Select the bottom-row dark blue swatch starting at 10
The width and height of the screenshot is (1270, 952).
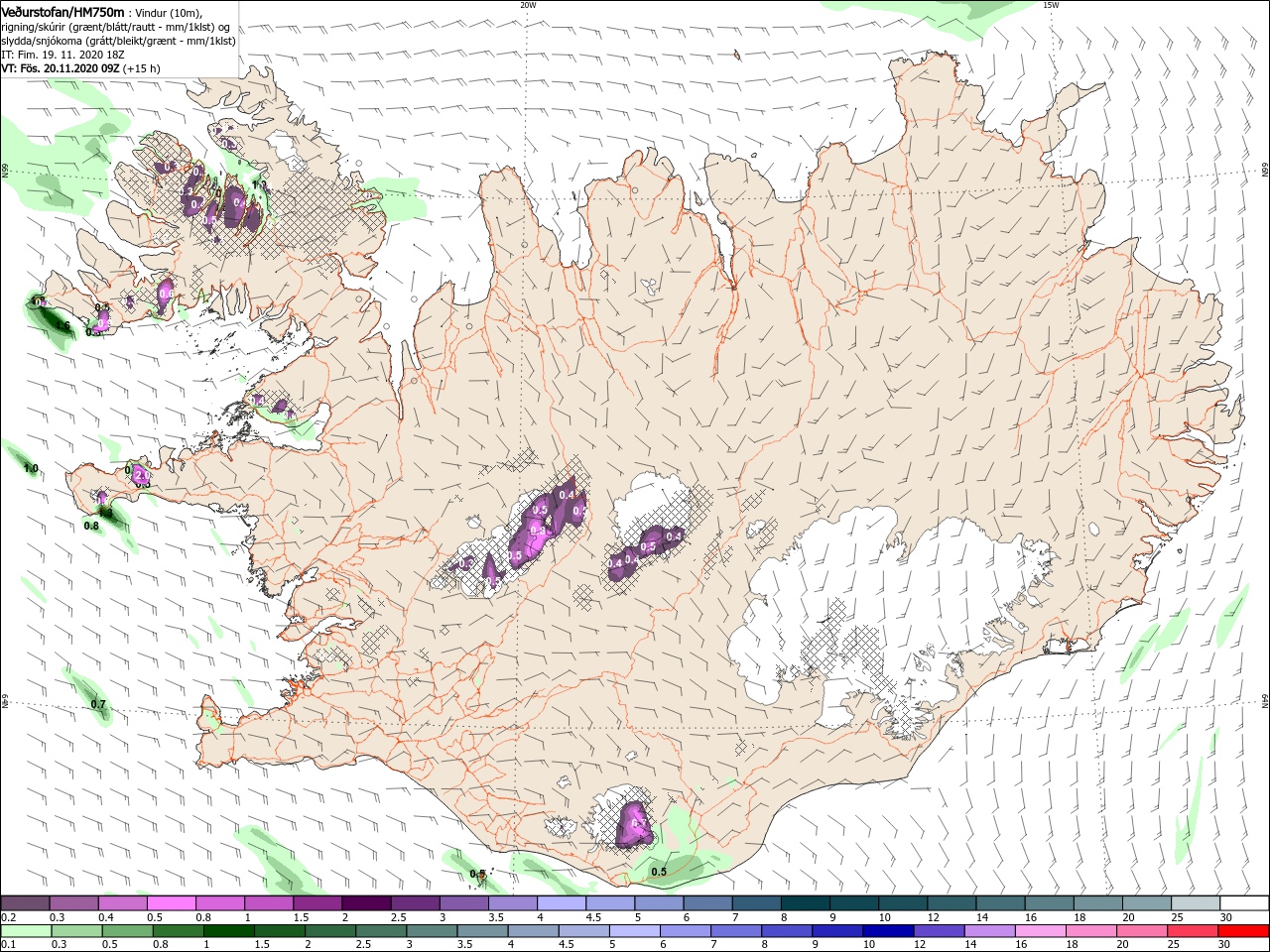[x=887, y=931]
